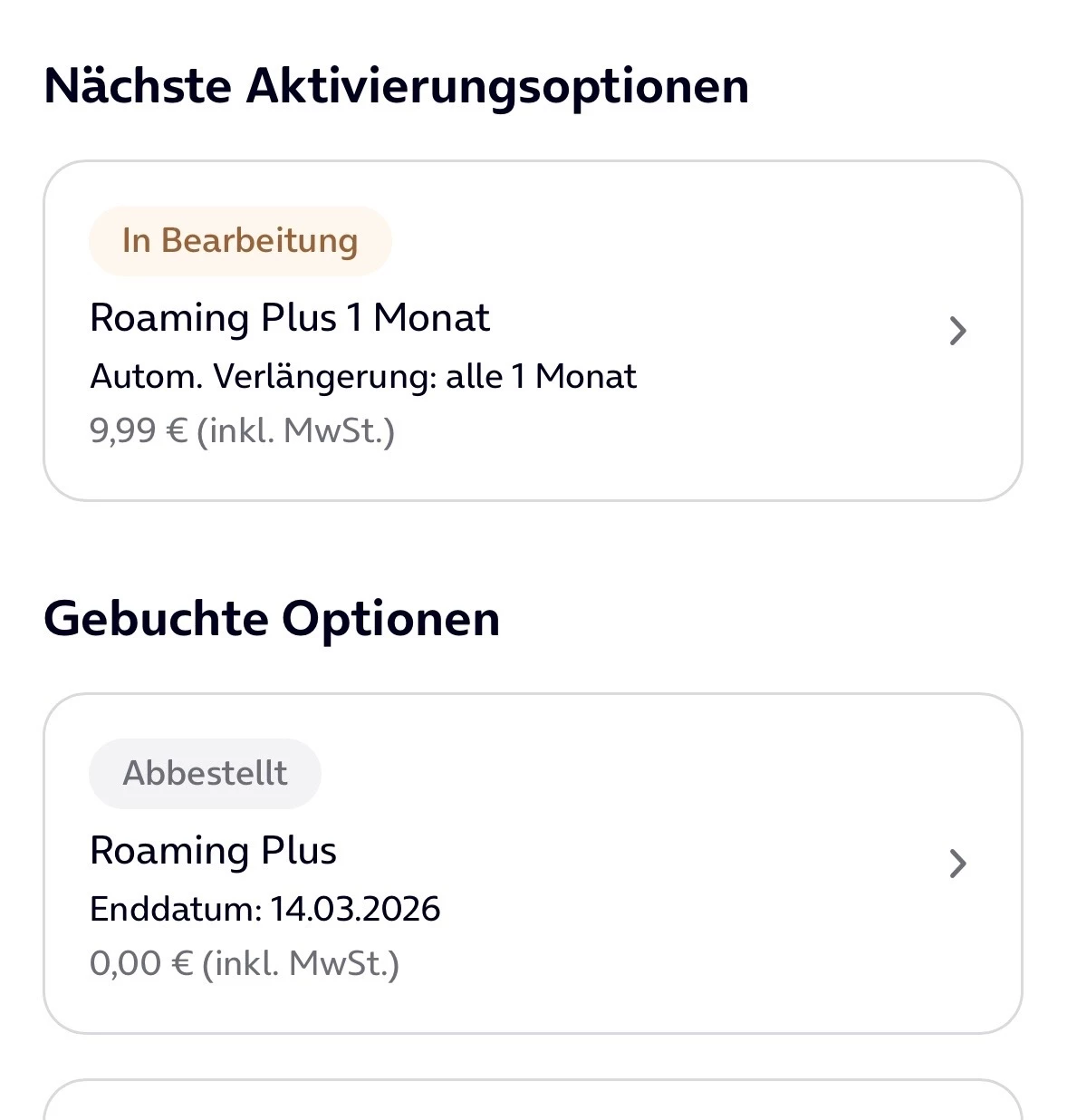Click the "Nächste Aktivierungsoptionen" heading
Image resolution: width=1067 pixels, height=1120 pixels.
point(396,86)
